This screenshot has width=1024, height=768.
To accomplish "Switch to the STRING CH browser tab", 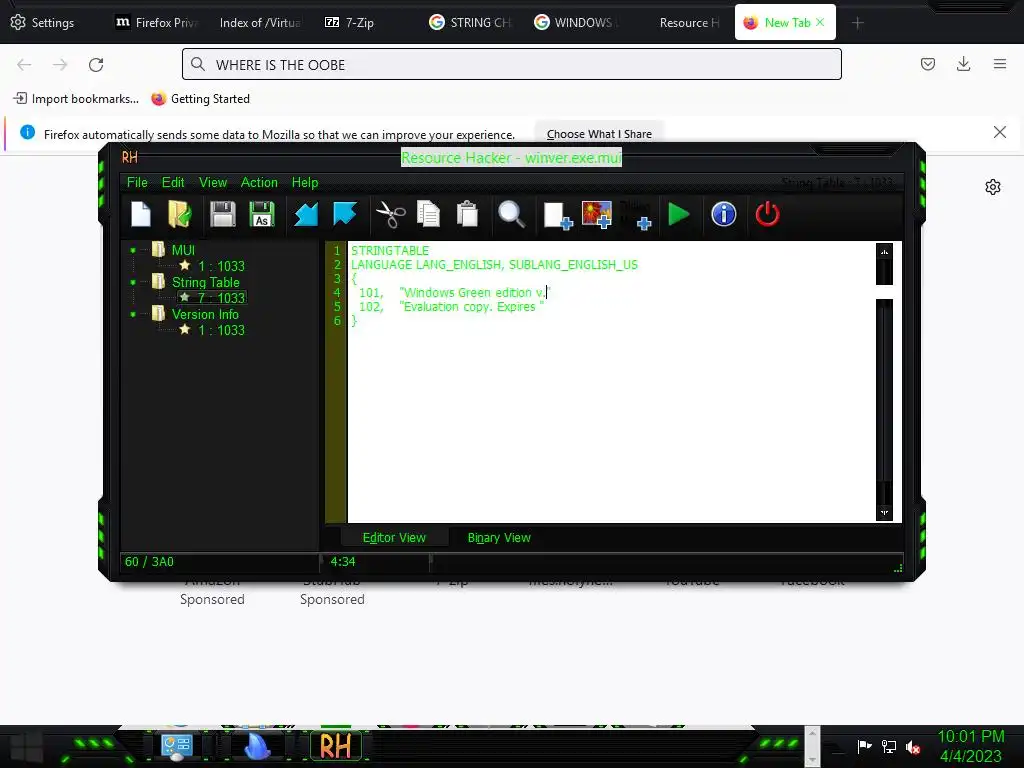I will click(x=470, y=22).
